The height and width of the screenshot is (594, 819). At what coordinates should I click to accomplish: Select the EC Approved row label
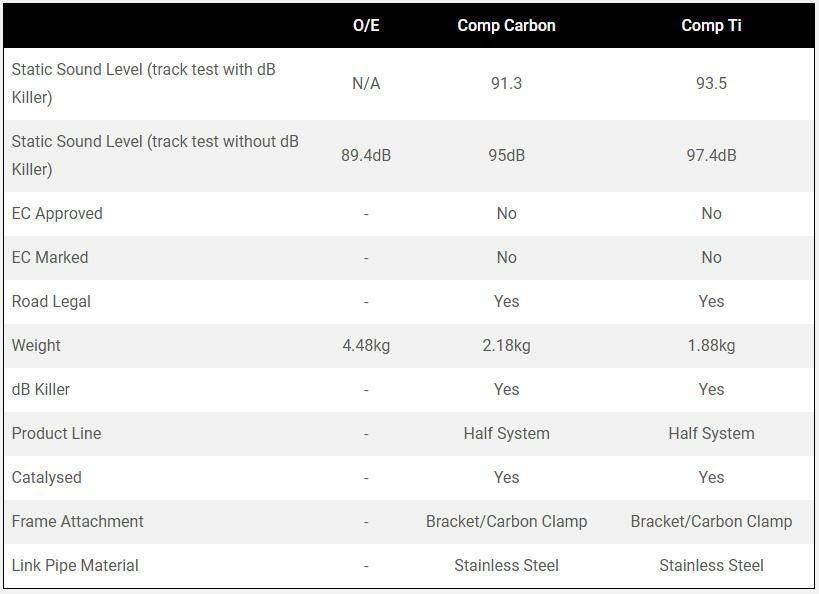[x=57, y=213]
